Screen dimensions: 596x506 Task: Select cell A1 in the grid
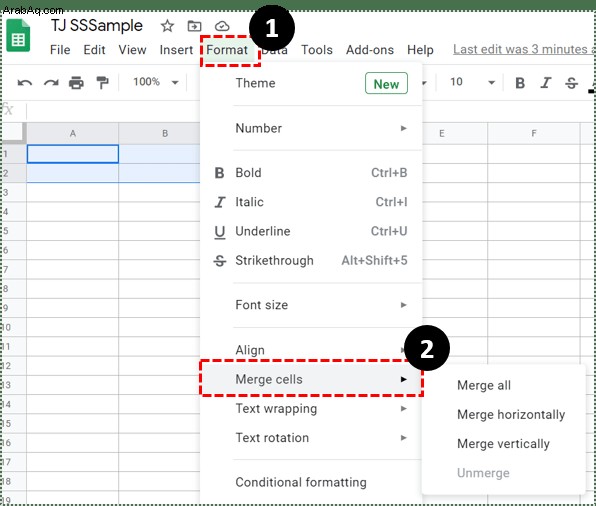(73, 154)
